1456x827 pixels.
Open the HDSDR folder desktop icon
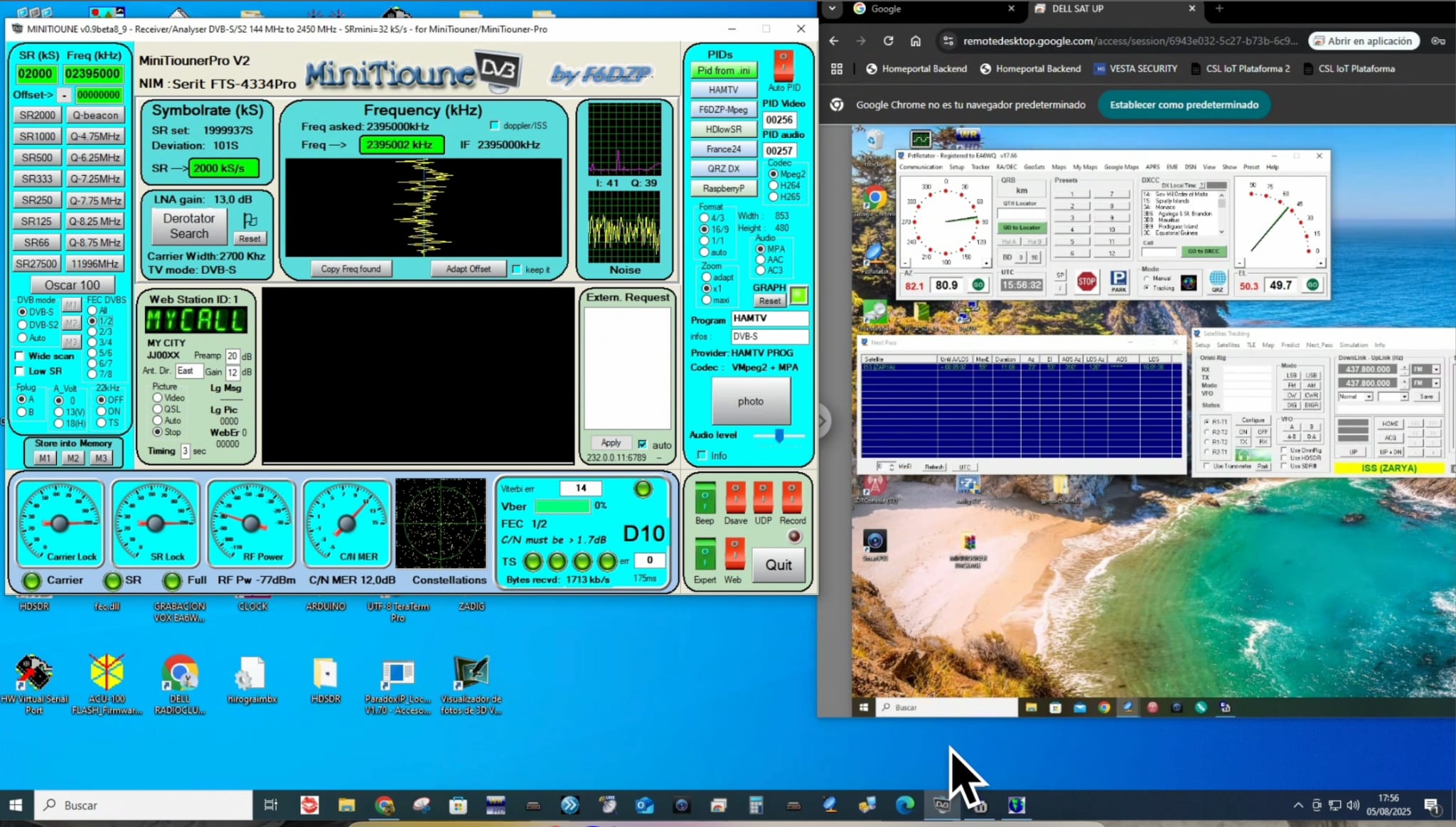[325, 681]
